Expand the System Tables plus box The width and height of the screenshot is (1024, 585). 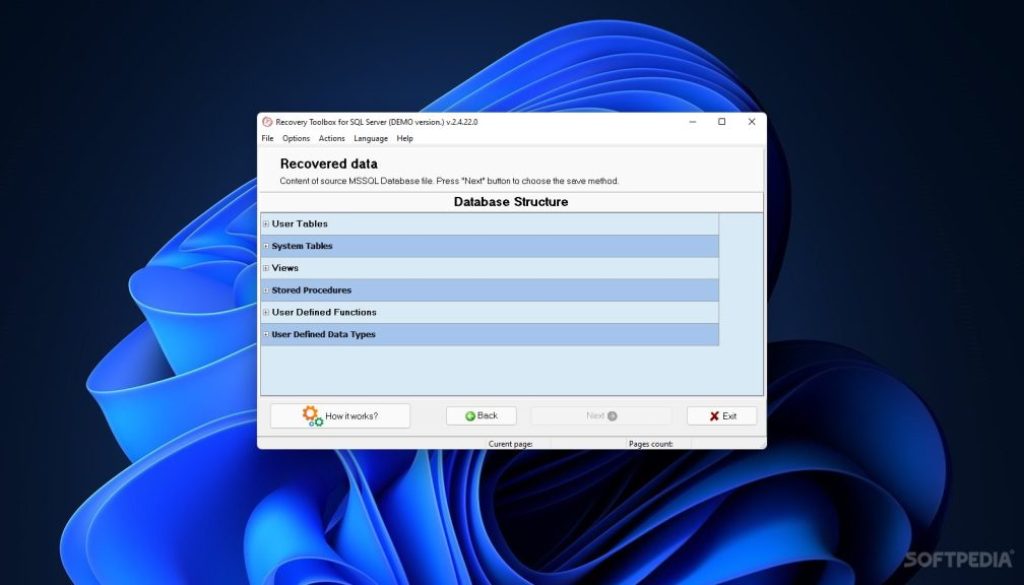tap(266, 246)
